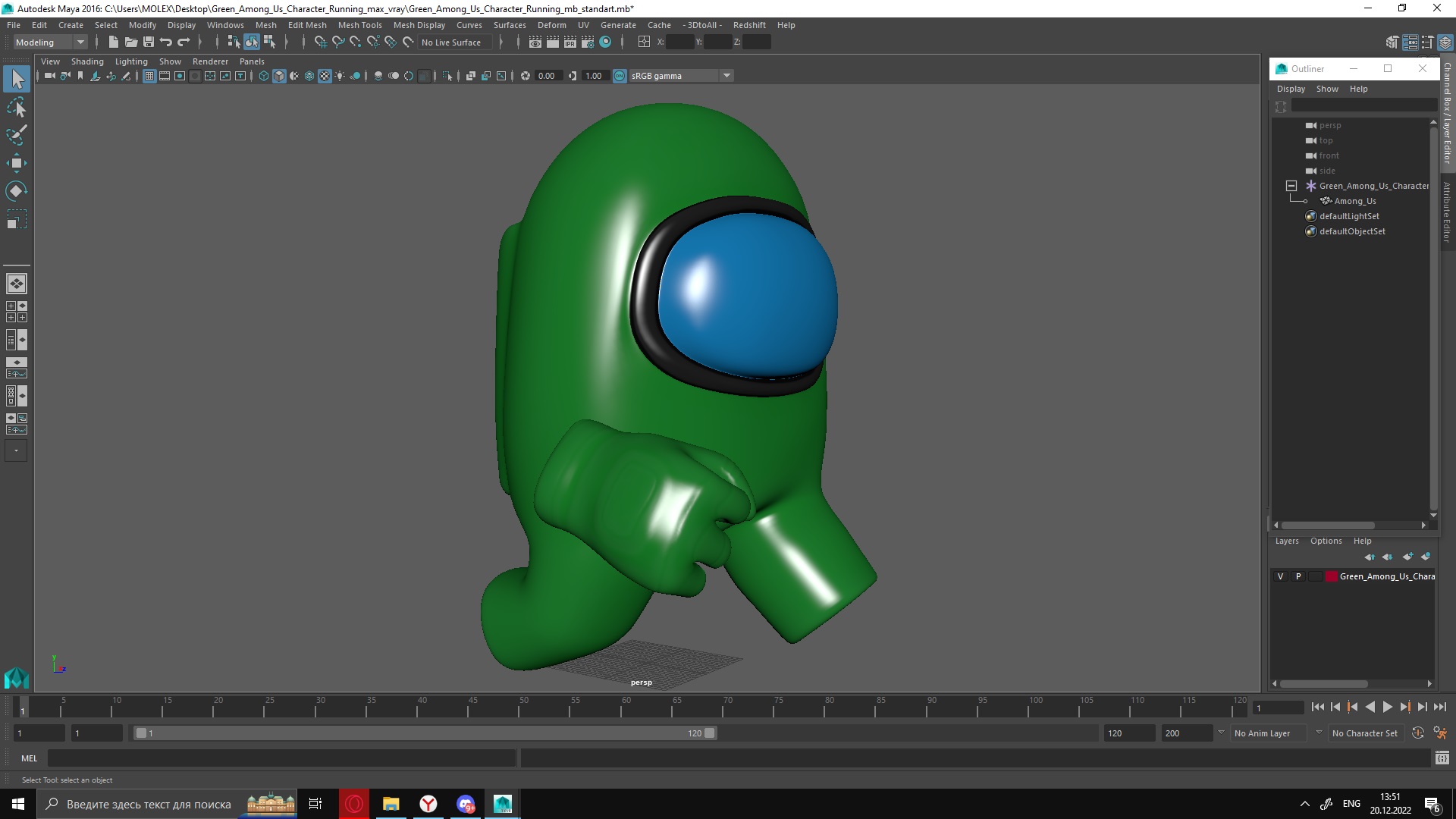
Task: Activate the Select tool arrow
Action: click(x=17, y=79)
